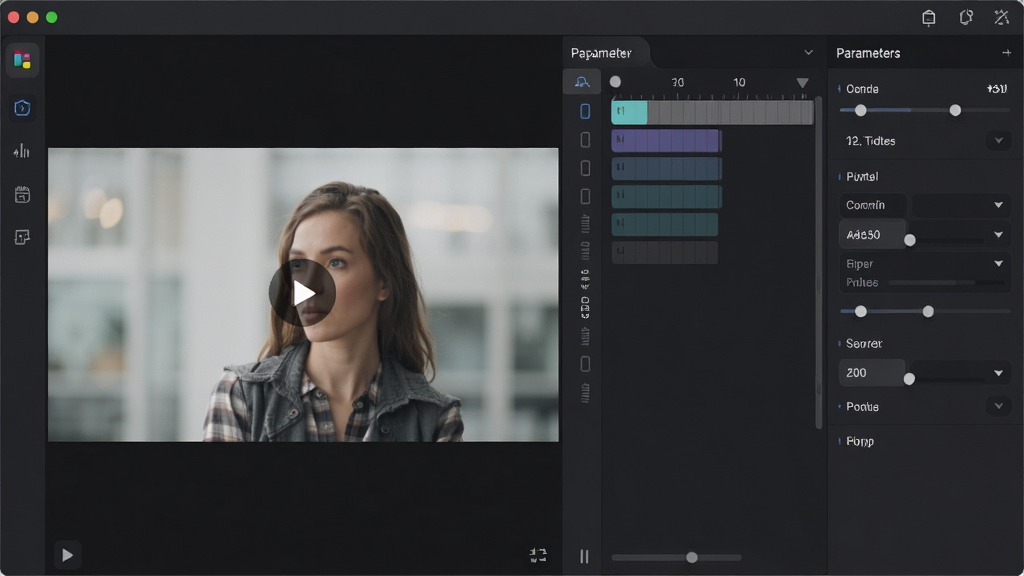The height and width of the screenshot is (576, 1024).
Task: Click the timeline zoom slider handle at the bottom
Action: pyautogui.click(x=692, y=557)
